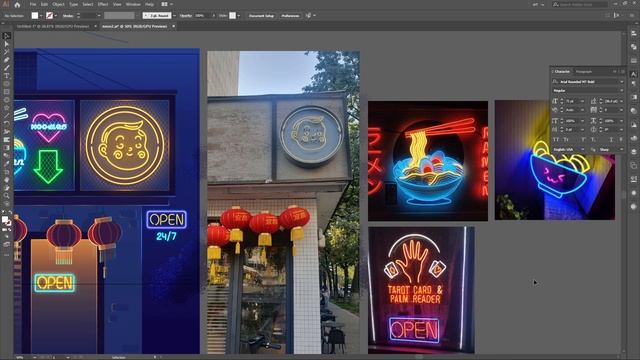Open Arrange Documents icon in menu bar

[x=164, y=4]
